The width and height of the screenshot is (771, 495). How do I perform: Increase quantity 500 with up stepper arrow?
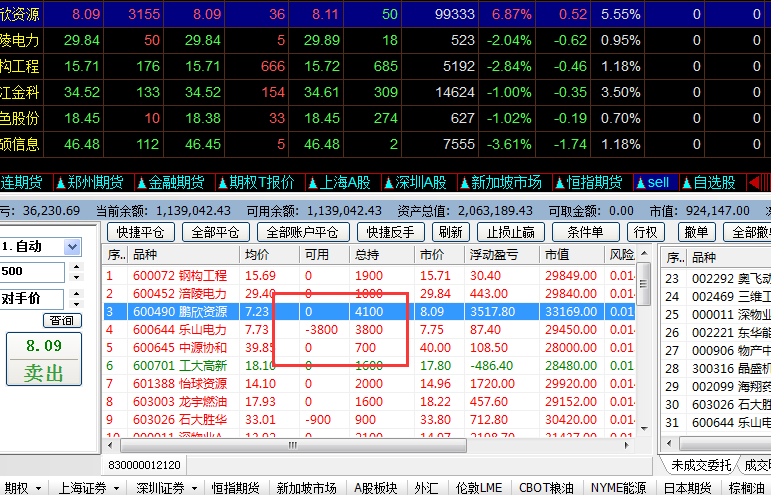(x=75, y=267)
